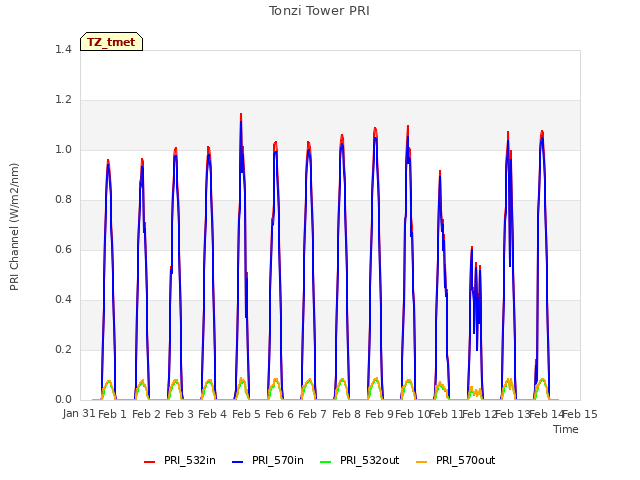This screenshot has width=640, height=480.
Task: Click the 0.6 y-axis tick label
Action: (63, 249)
